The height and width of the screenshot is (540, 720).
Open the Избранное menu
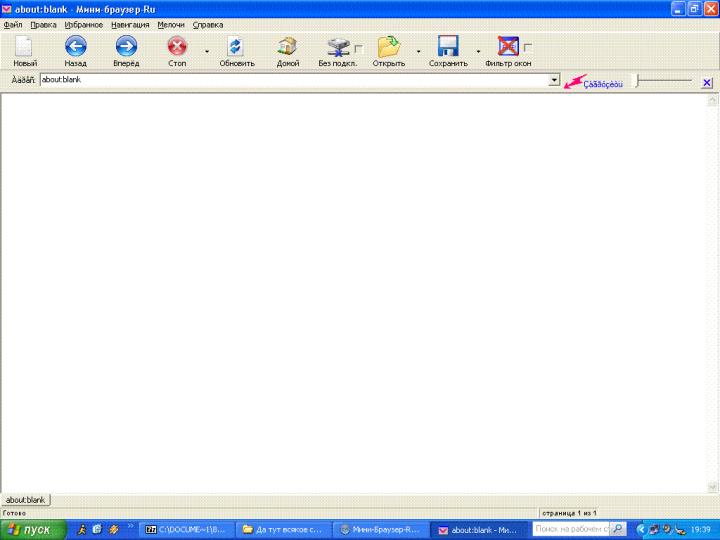[83, 24]
